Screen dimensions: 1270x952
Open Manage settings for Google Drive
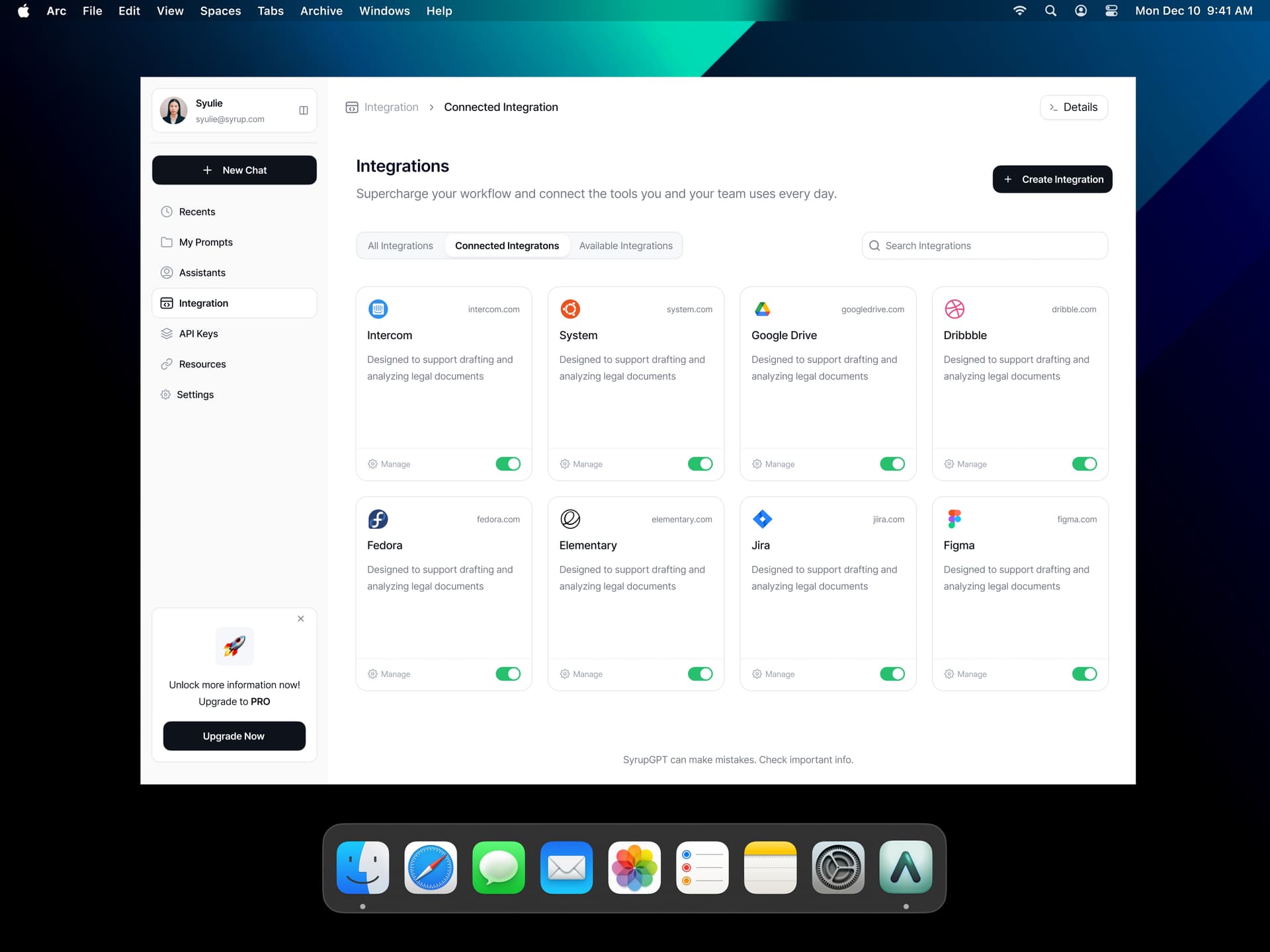(x=773, y=463)
